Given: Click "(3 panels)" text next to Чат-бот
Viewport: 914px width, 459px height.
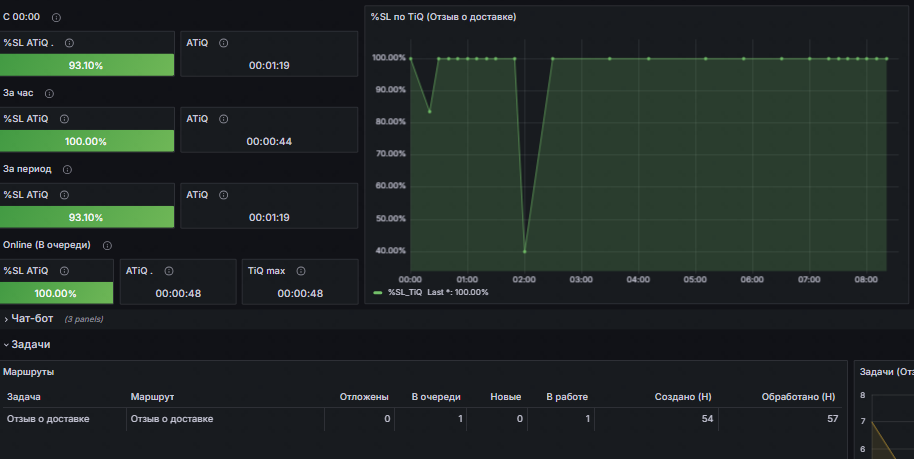Looking at the screenshot, I should pos(84,319).
